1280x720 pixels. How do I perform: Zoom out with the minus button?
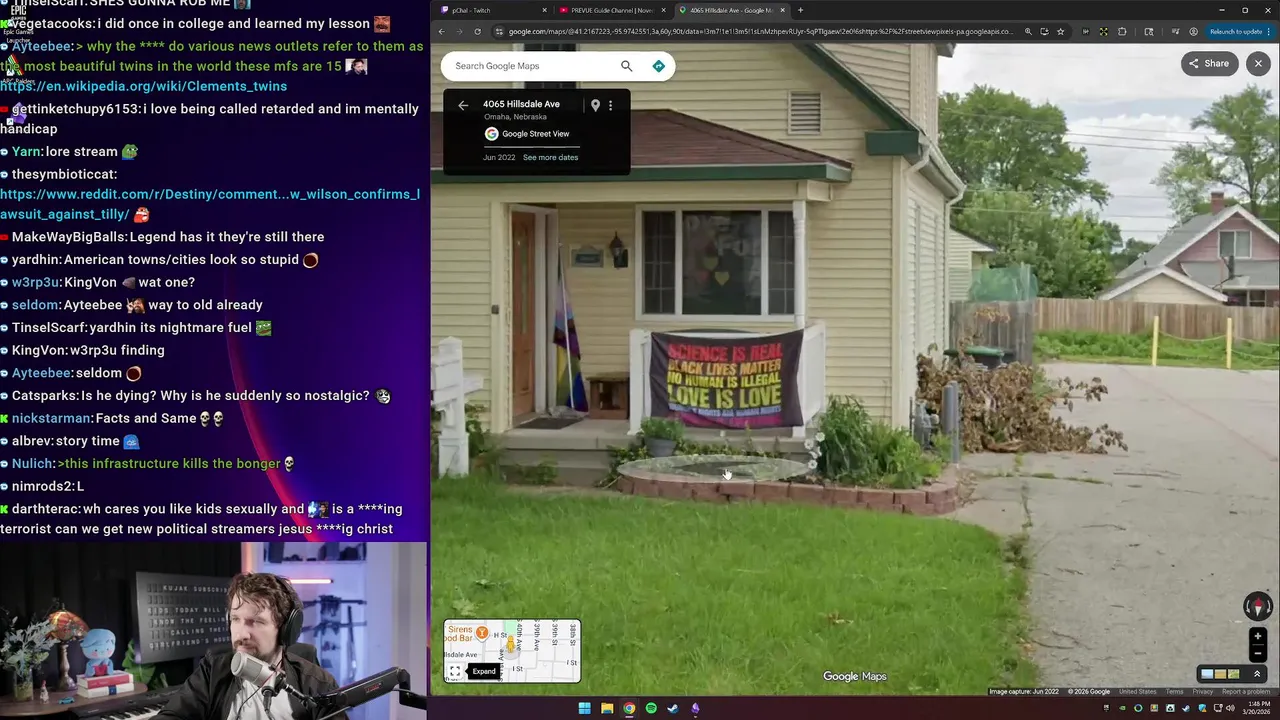1258,654
